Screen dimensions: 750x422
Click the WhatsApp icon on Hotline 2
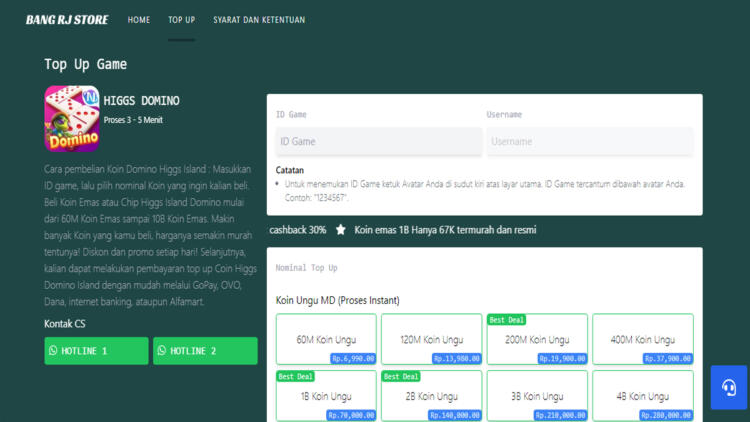tap(162, 351)
